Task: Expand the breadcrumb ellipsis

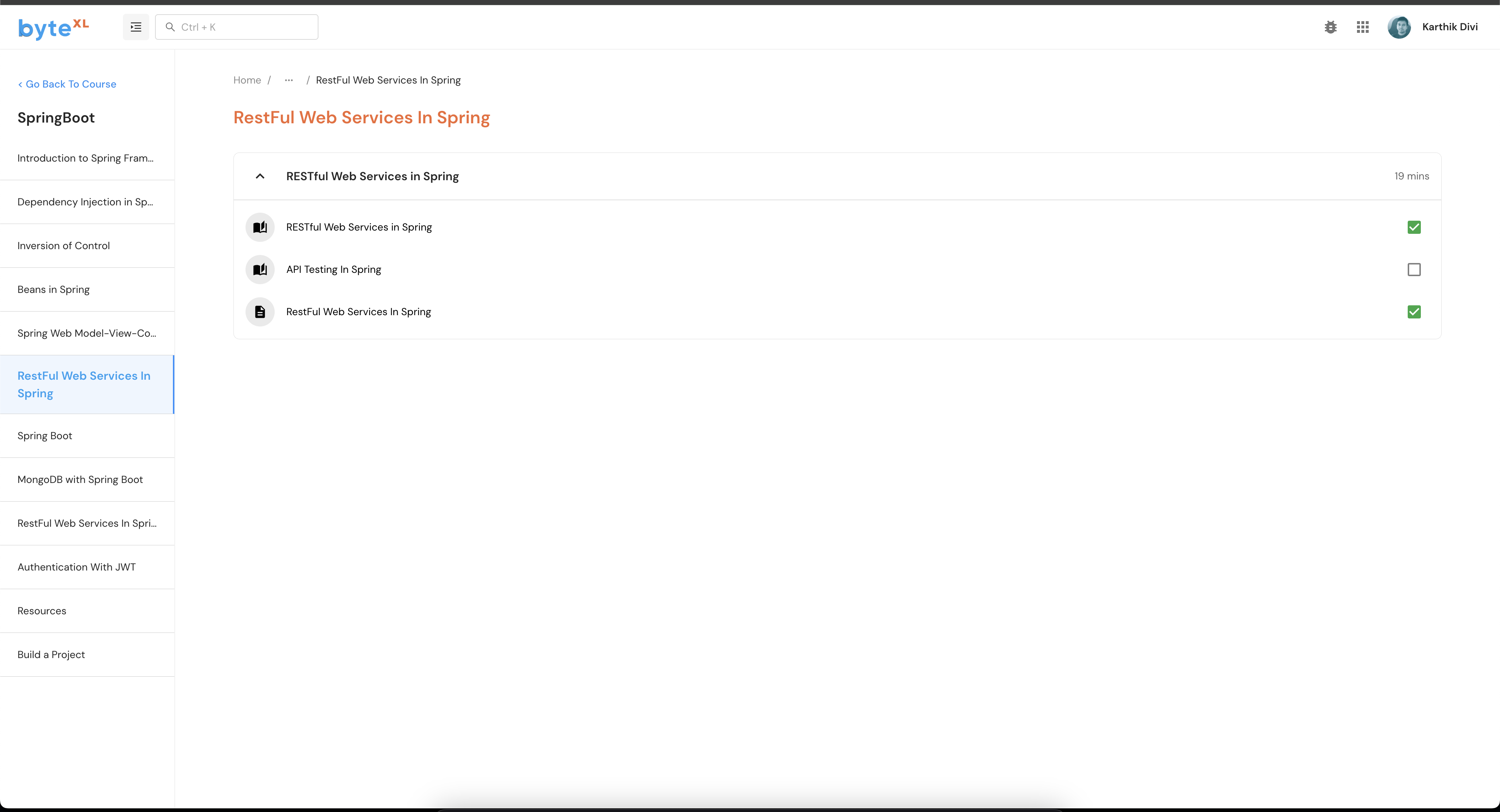Action: [x=289, y=80]
